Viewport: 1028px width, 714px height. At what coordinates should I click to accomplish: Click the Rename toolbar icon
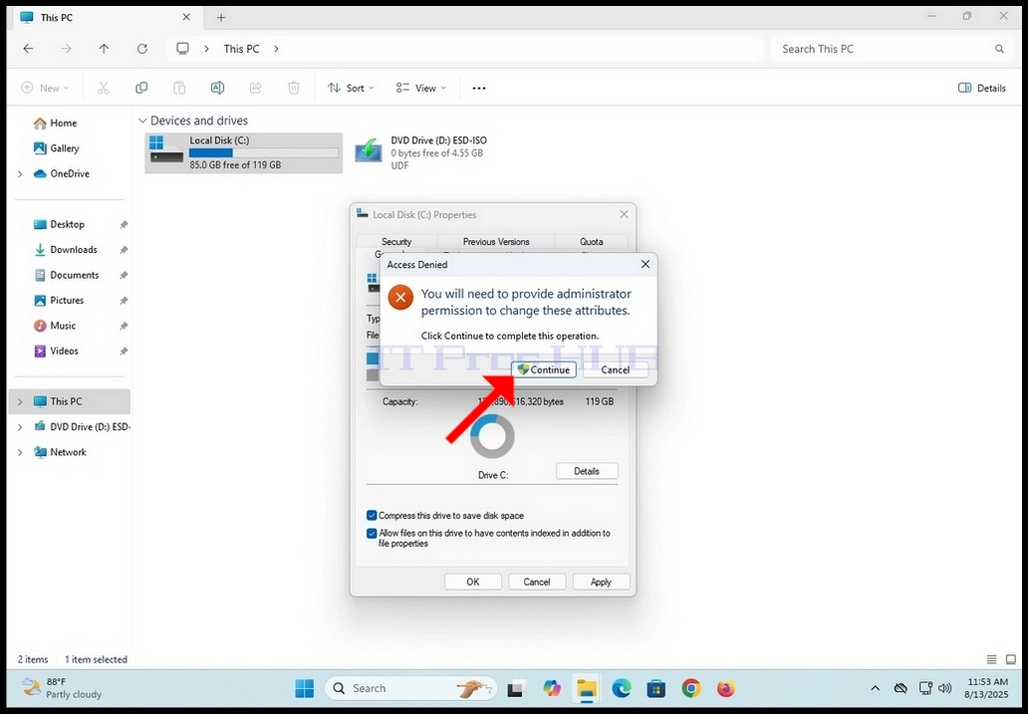pyautogui.click(x=218, y=88)
